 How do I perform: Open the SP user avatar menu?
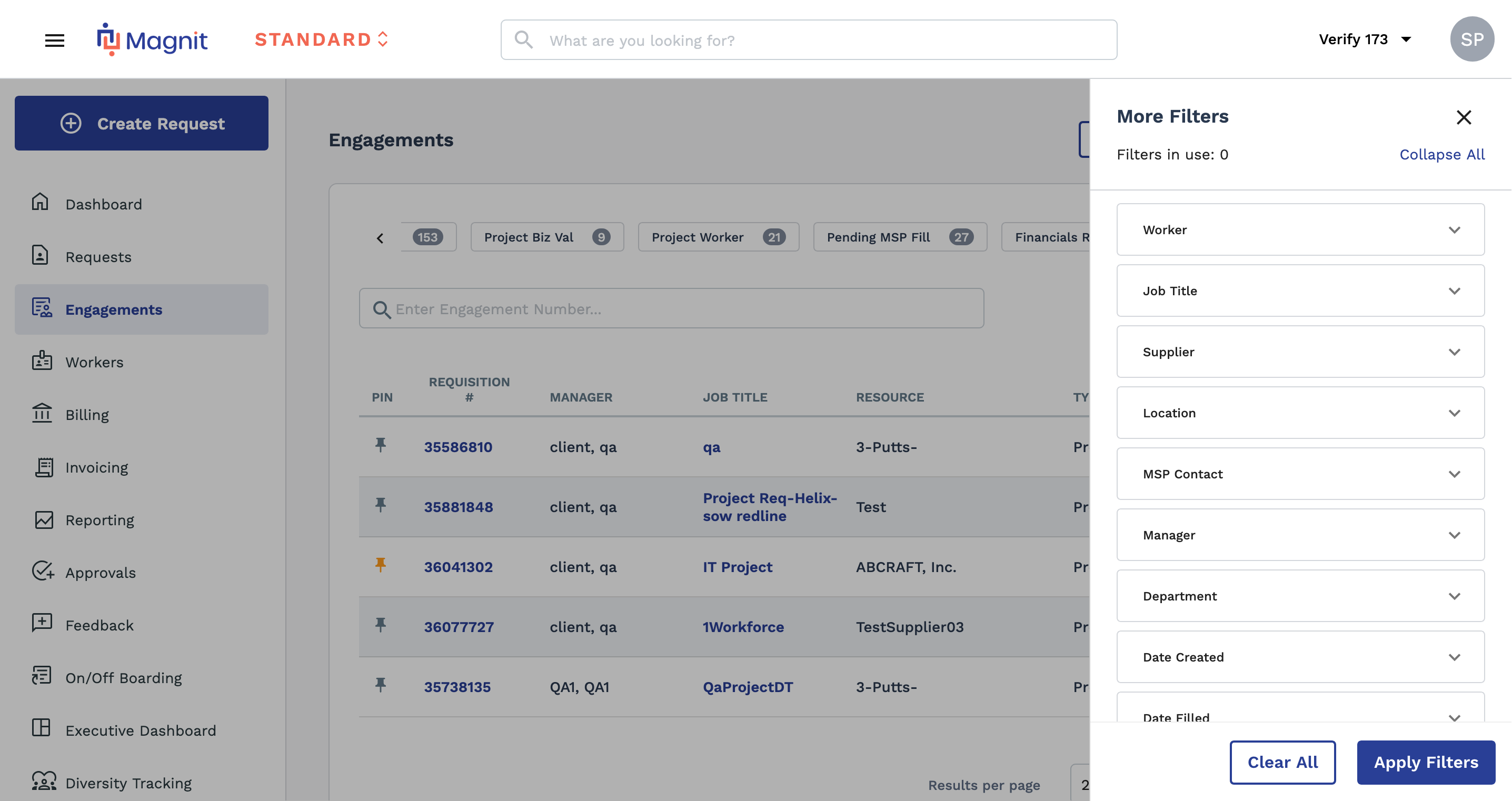point(1471,39)
